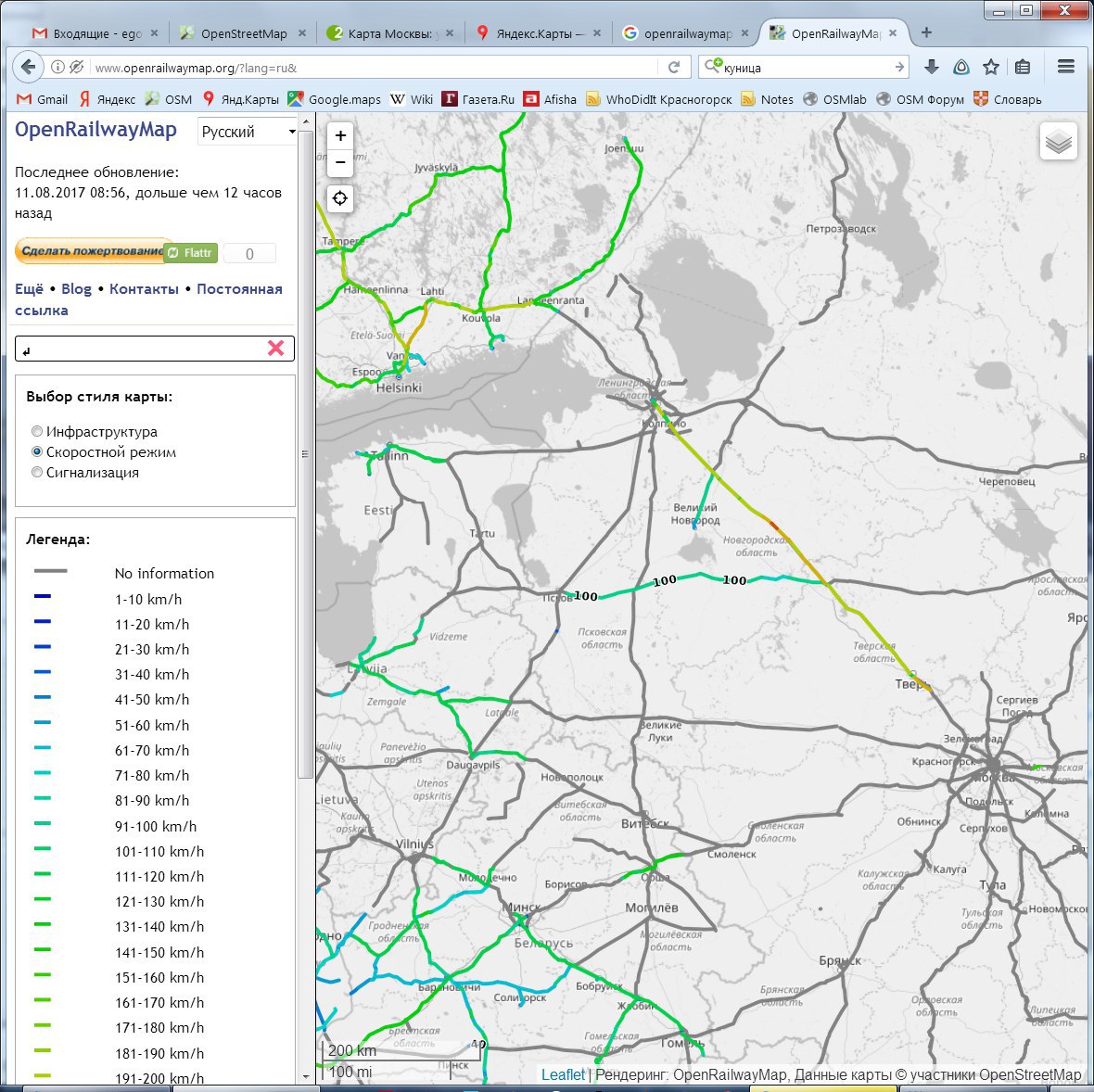Open the Янд.Карты bookmark
This screenshot has height=1092, width=1094.
(241, 99)
